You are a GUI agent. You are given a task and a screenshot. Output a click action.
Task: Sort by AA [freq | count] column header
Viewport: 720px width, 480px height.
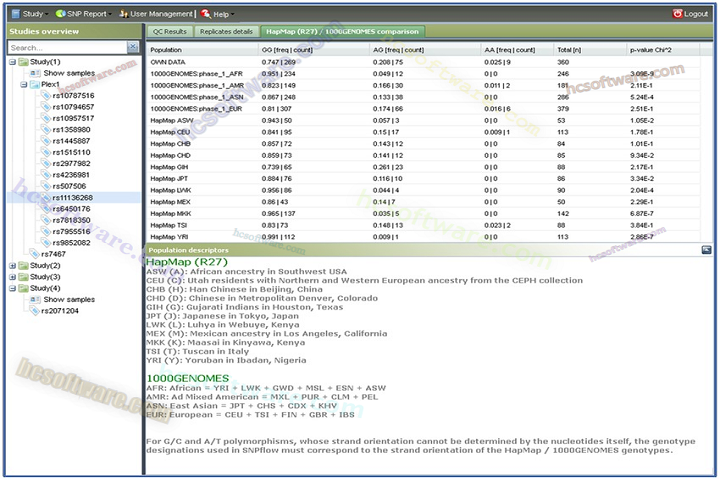pos(517,50)
